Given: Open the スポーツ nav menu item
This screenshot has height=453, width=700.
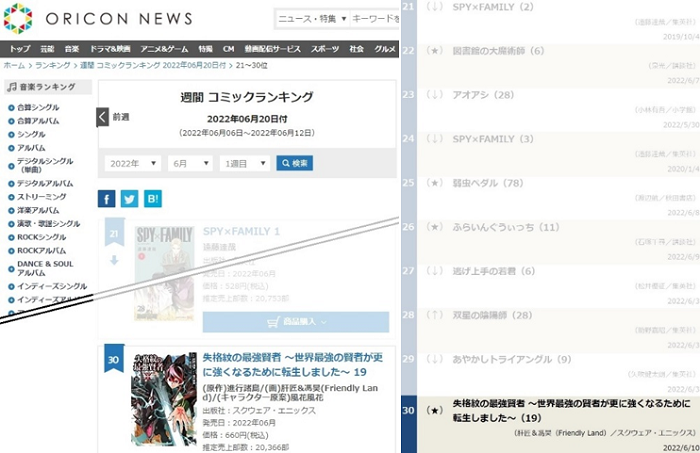Looking at the screenshot, I should click(x=325, y=49).
